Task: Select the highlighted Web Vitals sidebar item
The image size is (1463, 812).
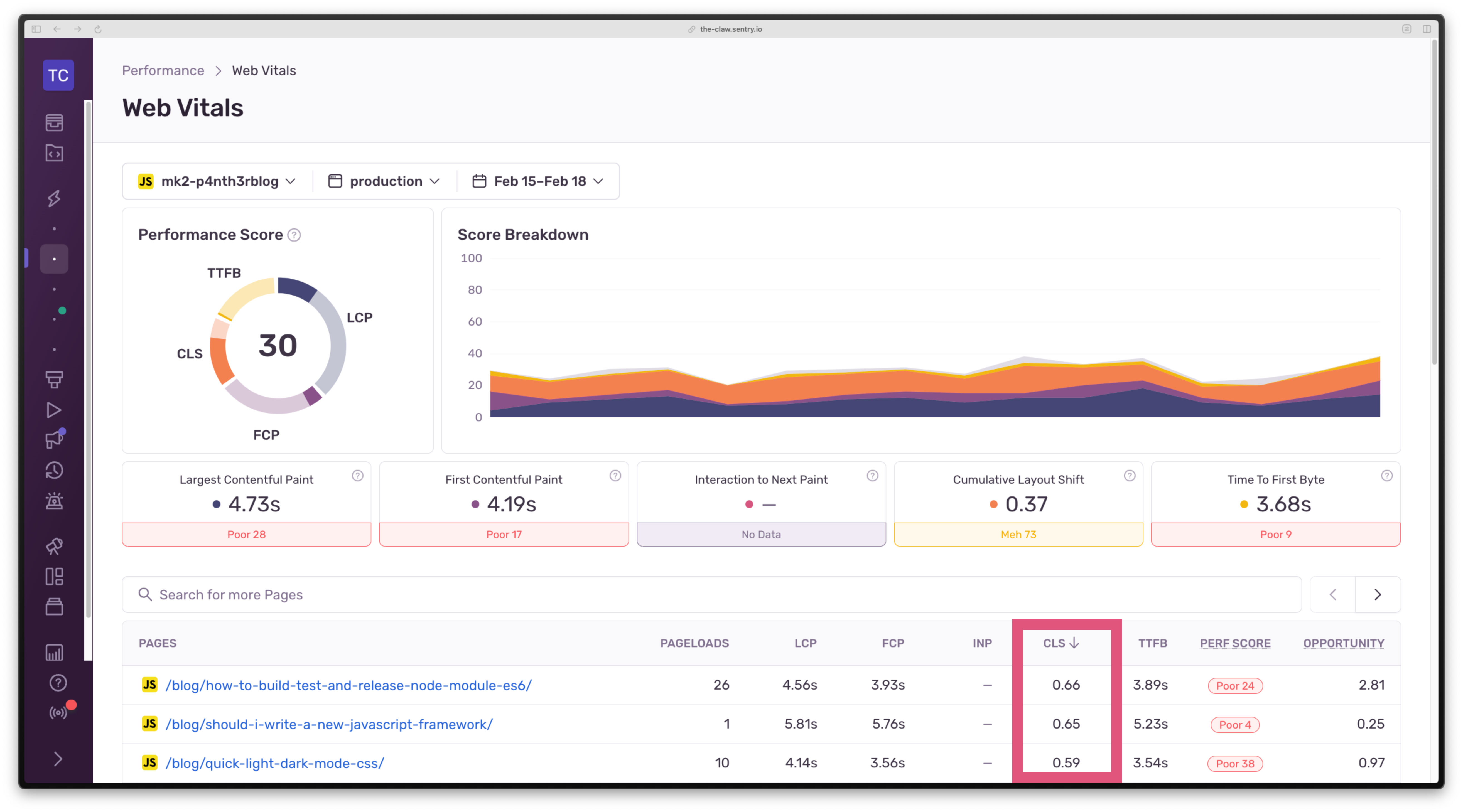Action: (55, 259)
